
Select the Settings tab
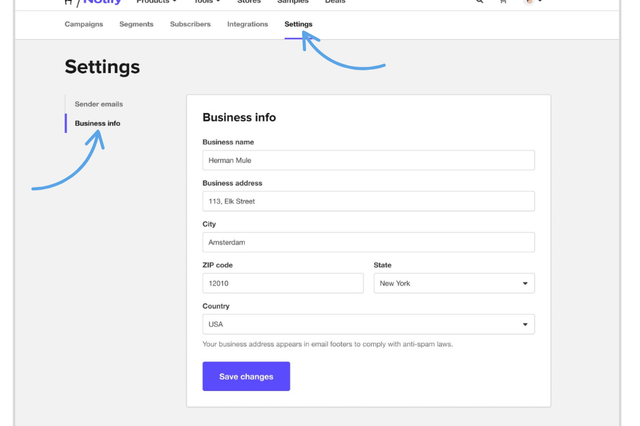pyautogui.click(x=298, y=24)
